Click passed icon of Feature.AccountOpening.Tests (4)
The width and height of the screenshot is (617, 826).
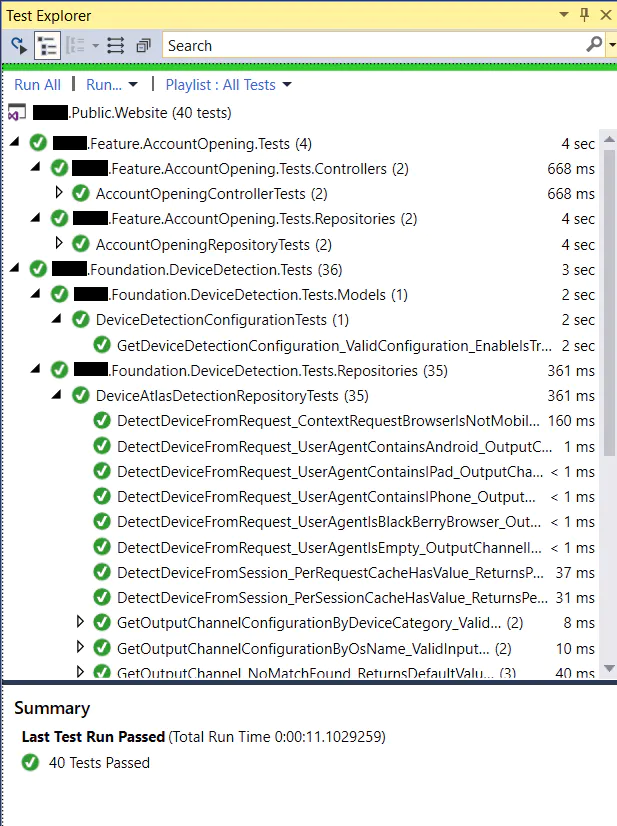(x=38, y=143)
